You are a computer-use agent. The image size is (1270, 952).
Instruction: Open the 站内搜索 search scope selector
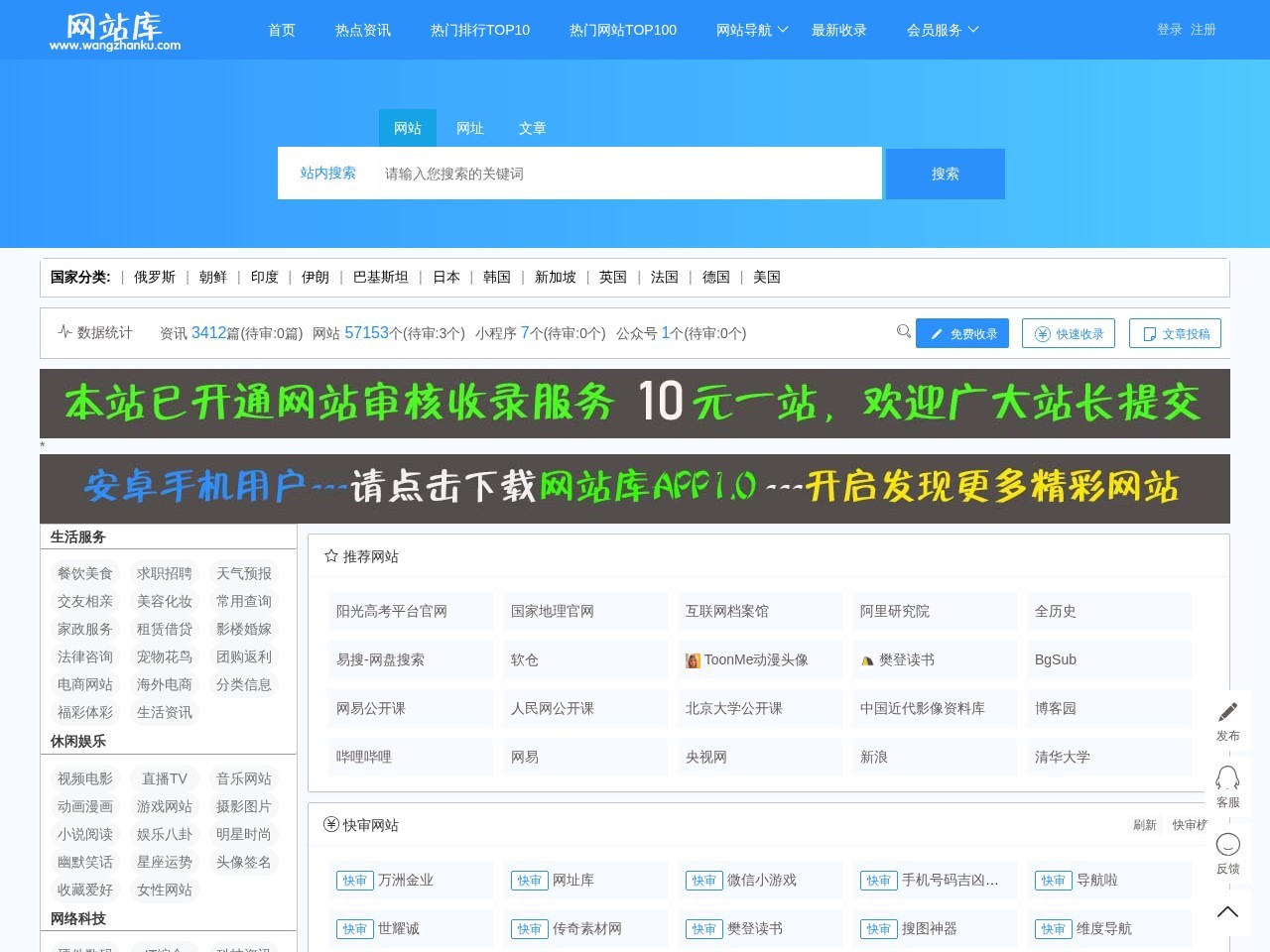[x=327, y=173]
